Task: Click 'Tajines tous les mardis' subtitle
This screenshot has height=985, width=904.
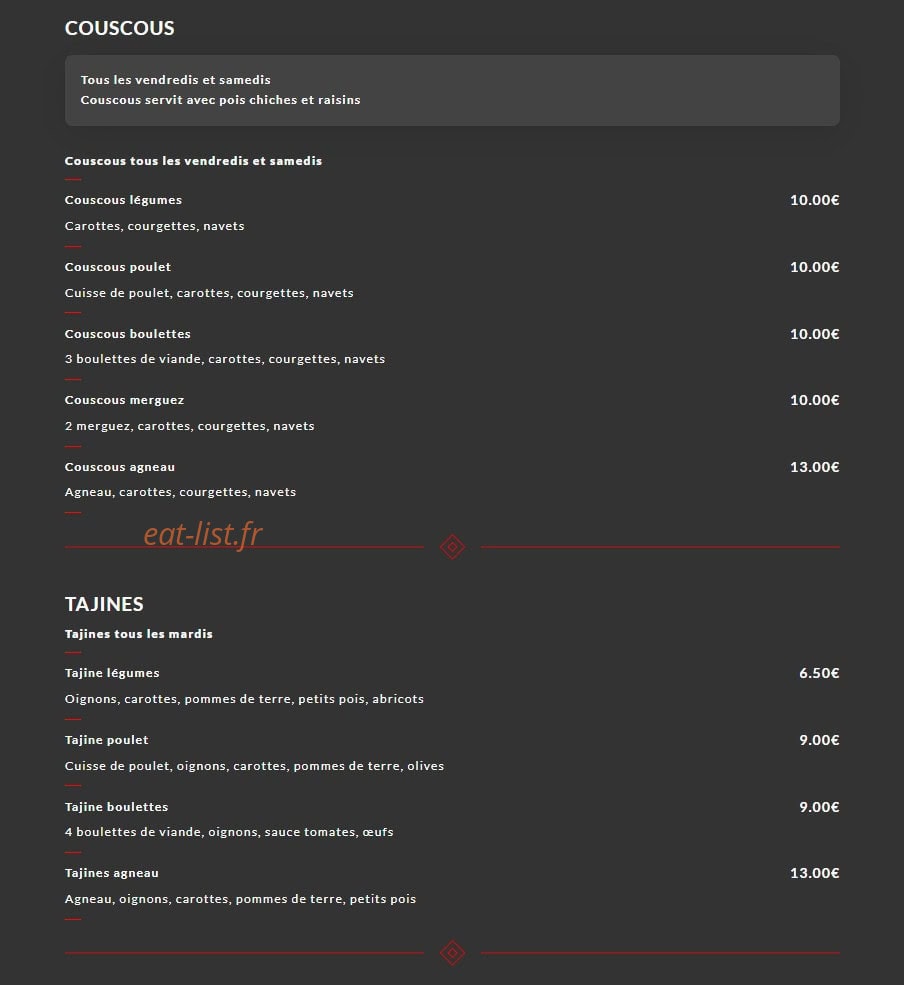Action: point(139,634)
